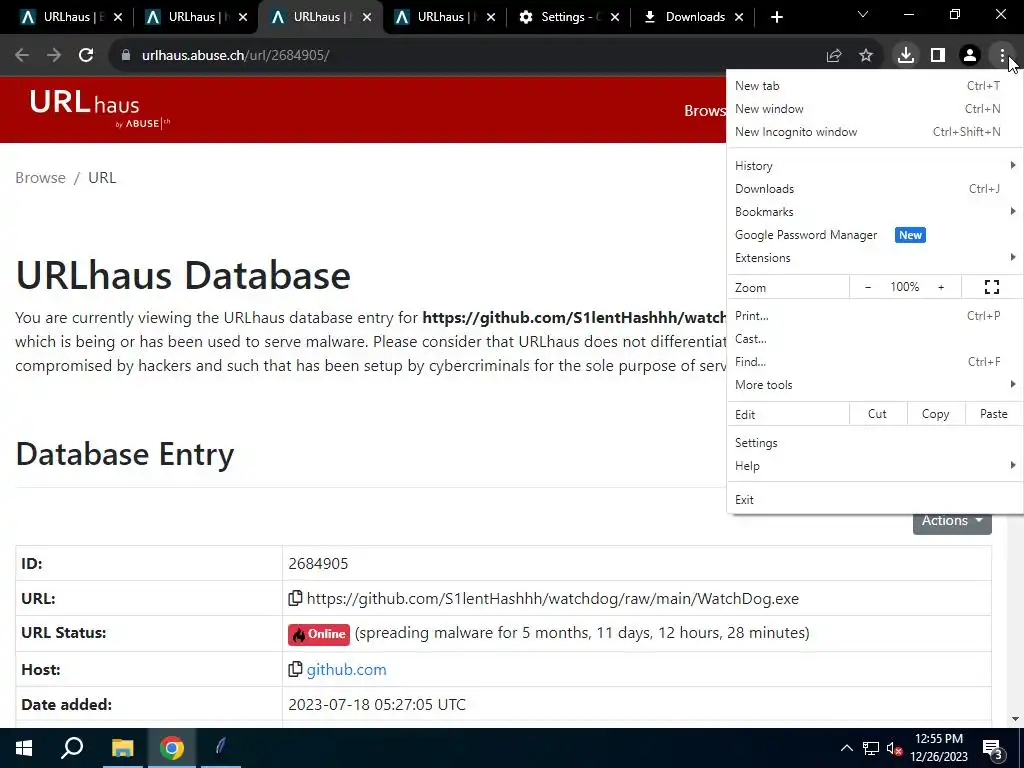The width and height of the screenshot is (1024, 768).
Task: Click the page scrollbar down arrow
Action: pos(1014,719)
